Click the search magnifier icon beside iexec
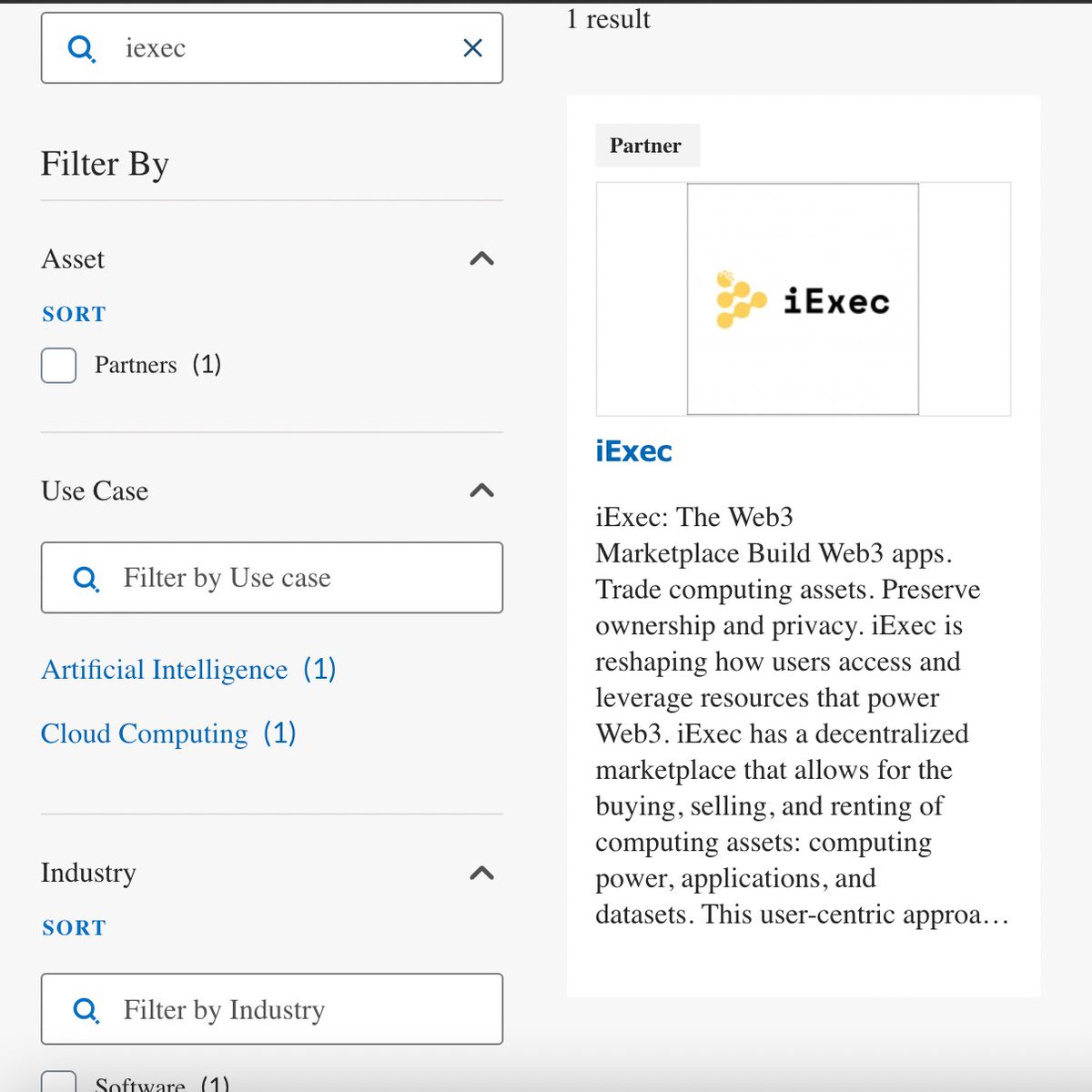Viewport: 1092px width, 1092px height. pyautogui.click(x=82, y=48)
